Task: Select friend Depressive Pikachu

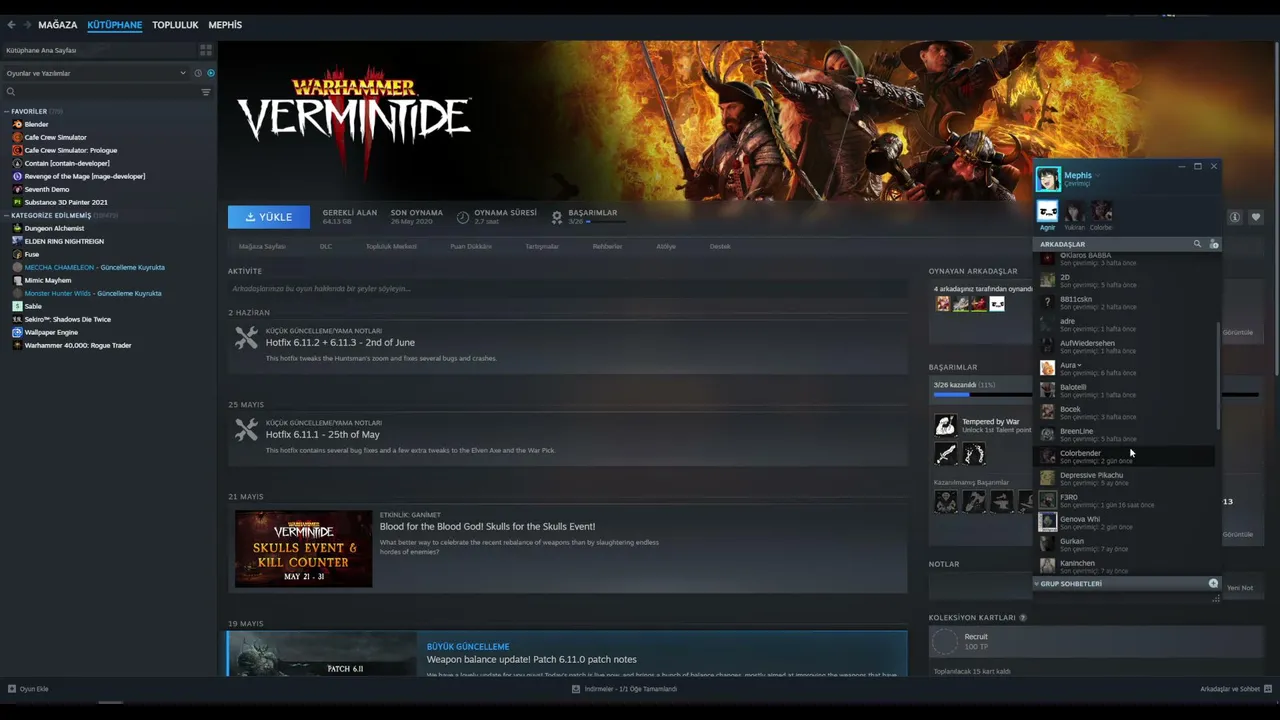Action: point(1124,479)
